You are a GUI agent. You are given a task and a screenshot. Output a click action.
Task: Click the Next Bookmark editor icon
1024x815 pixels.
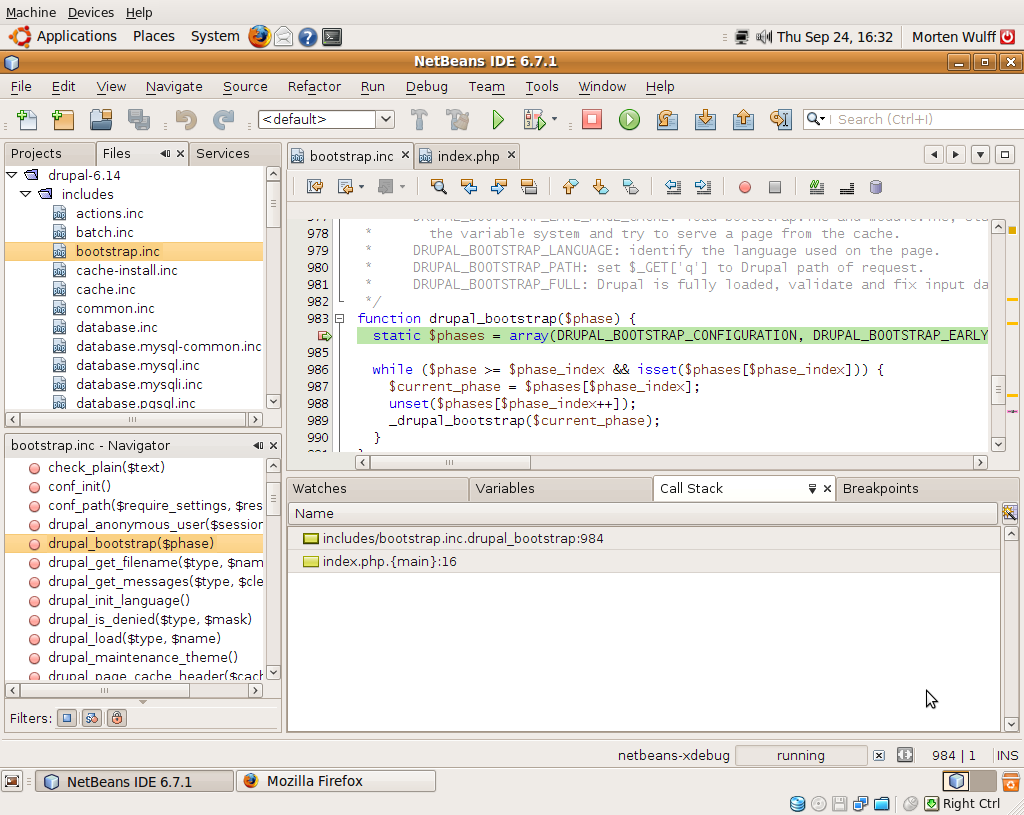[600, 187]
